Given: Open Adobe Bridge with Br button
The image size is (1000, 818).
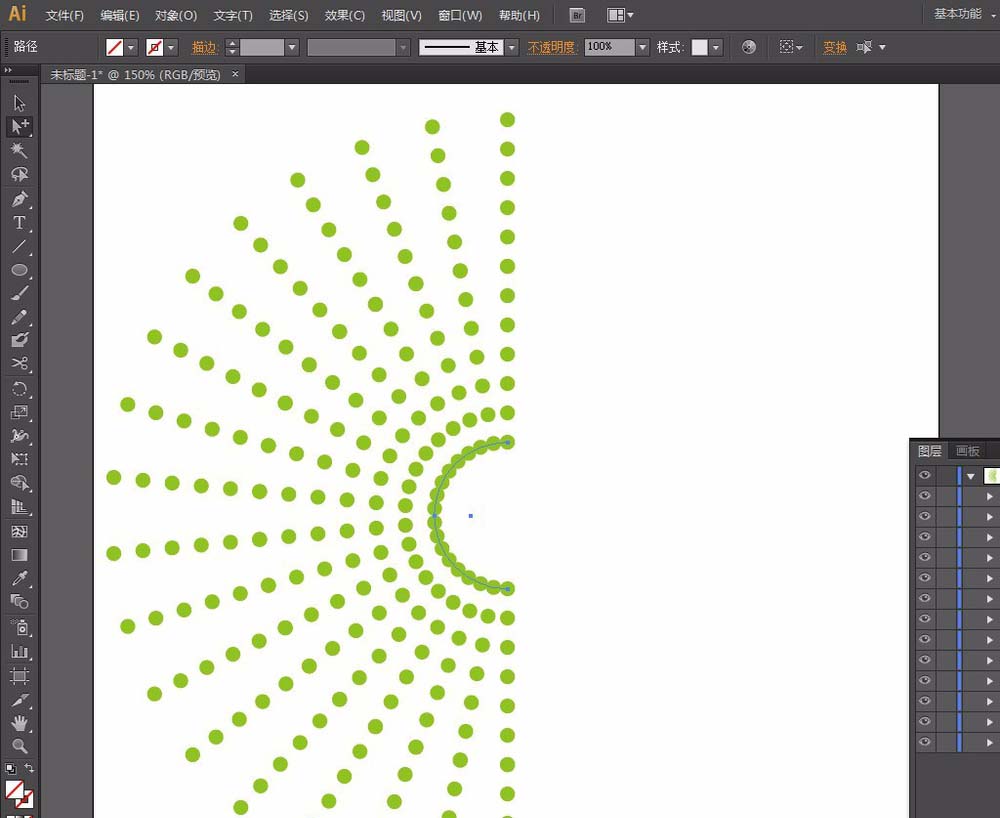Looking at the screenshot, I should 577,15.
